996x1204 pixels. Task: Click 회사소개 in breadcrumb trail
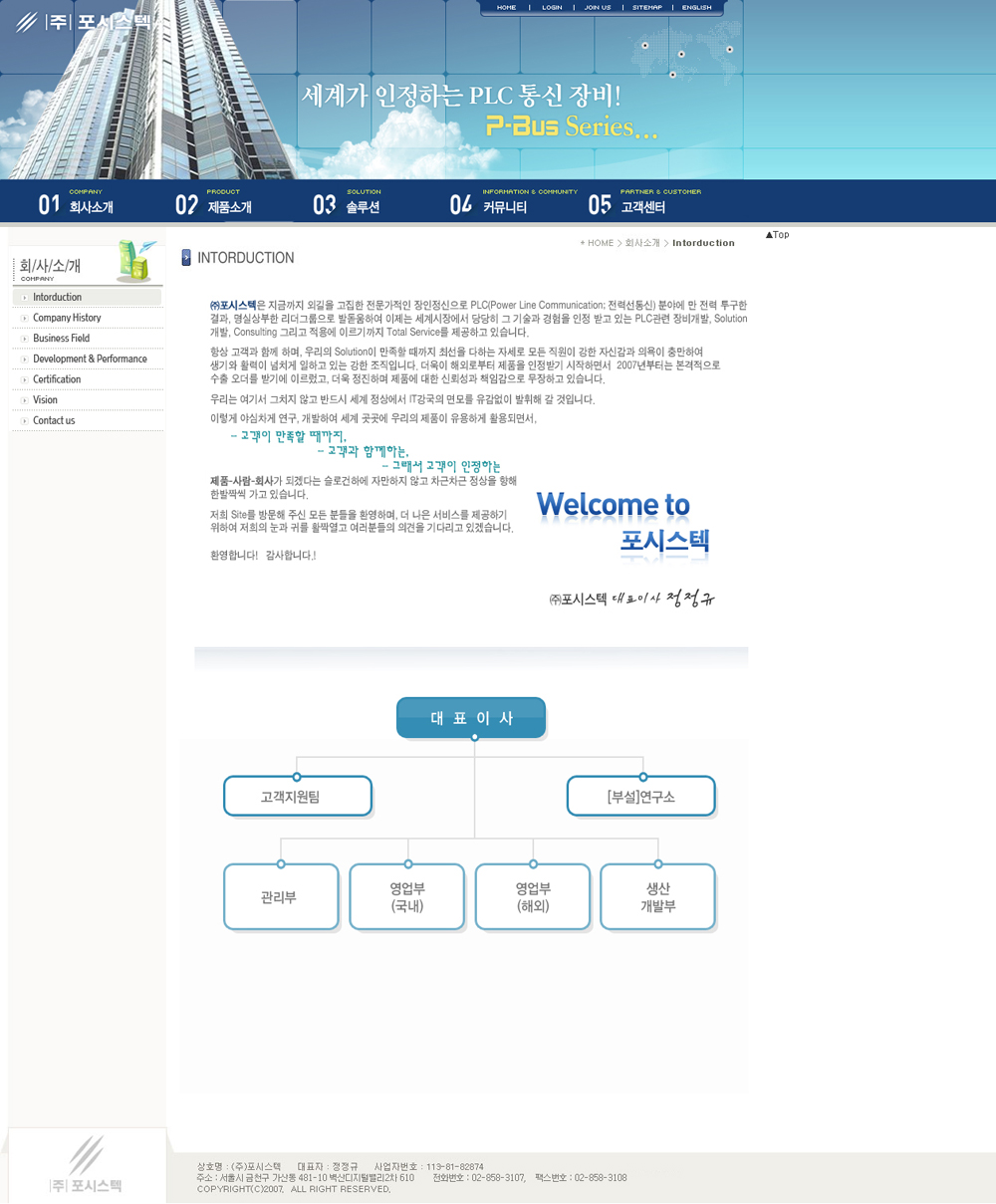(x=641, y=243)
